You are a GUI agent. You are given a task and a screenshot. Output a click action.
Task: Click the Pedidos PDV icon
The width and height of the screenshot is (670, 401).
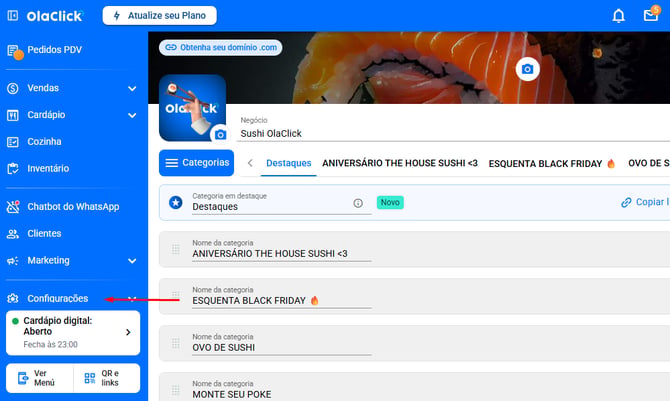[13, 50]
